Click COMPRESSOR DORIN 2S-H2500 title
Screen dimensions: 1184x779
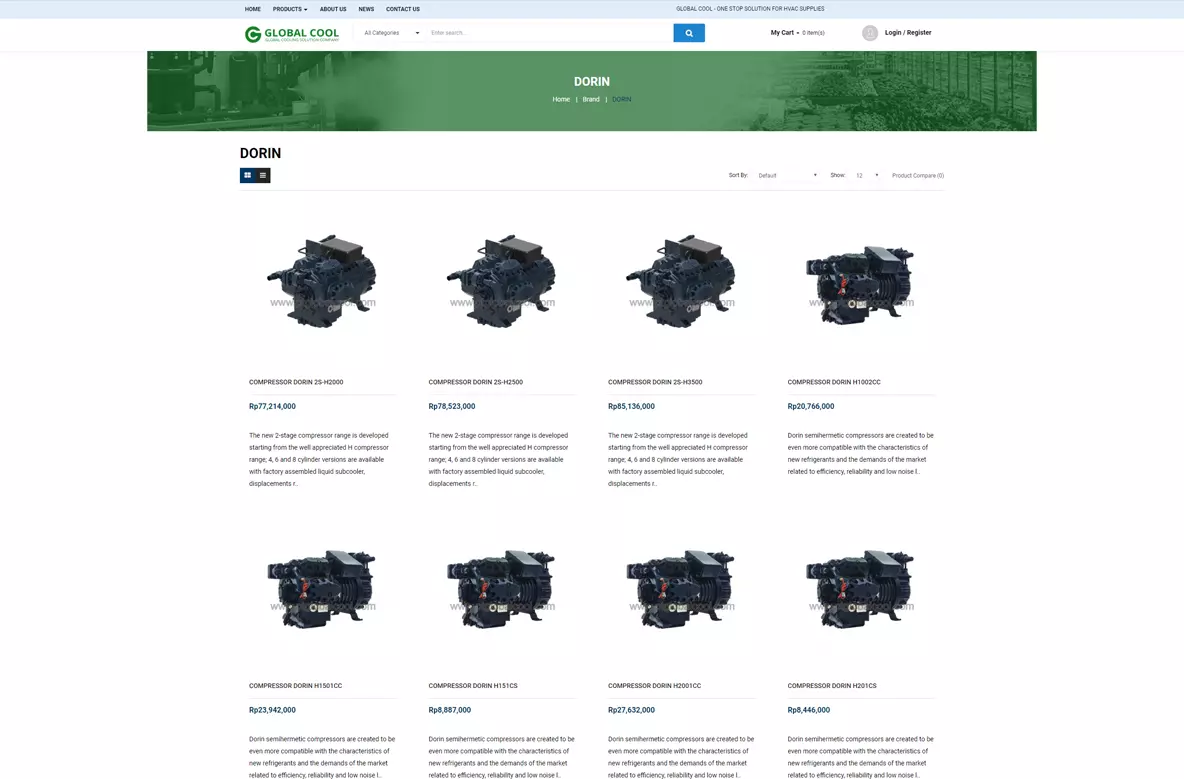pos(476,382)
